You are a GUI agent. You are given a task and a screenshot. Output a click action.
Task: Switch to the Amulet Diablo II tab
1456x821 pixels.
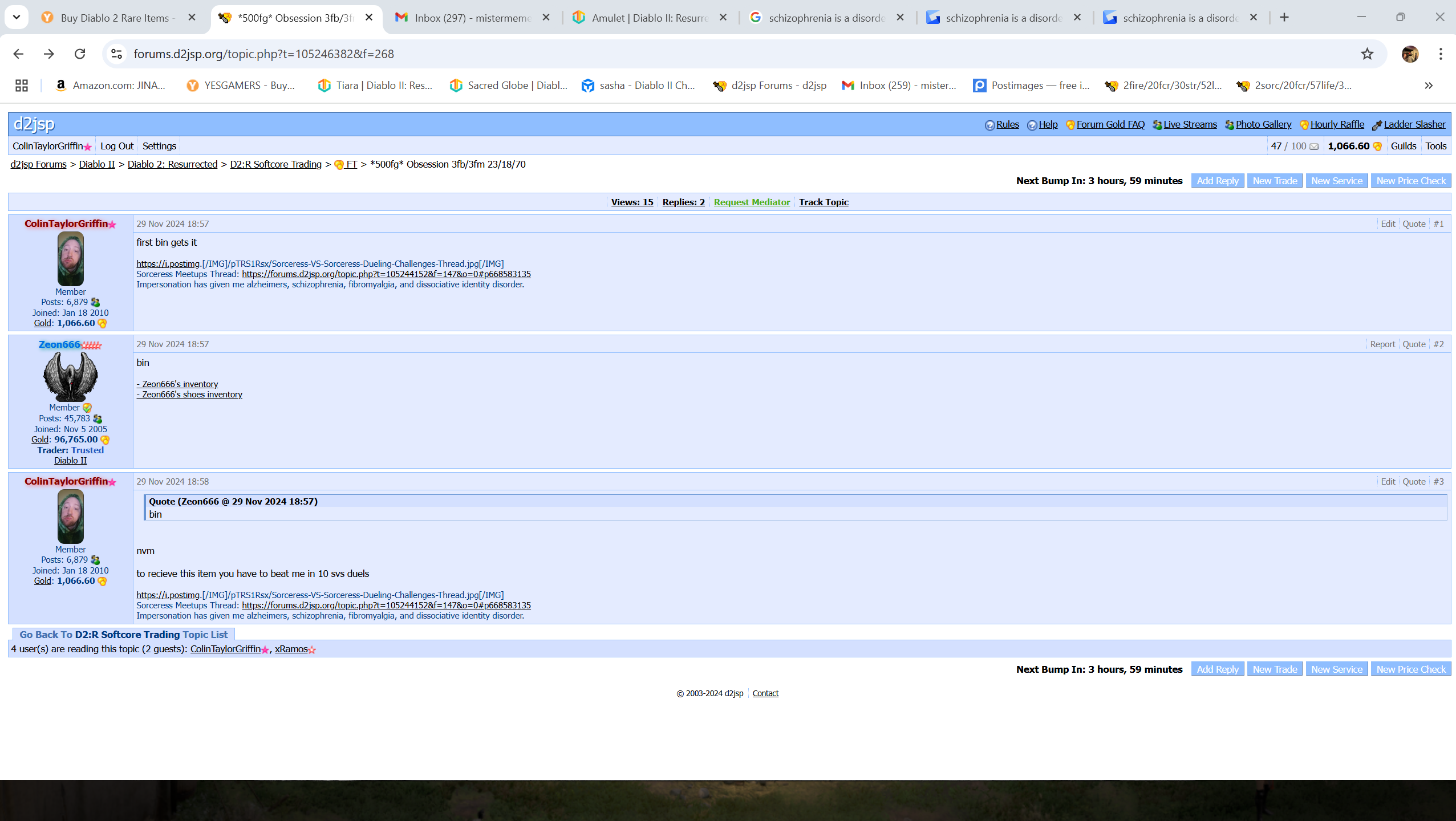[649, 18]
